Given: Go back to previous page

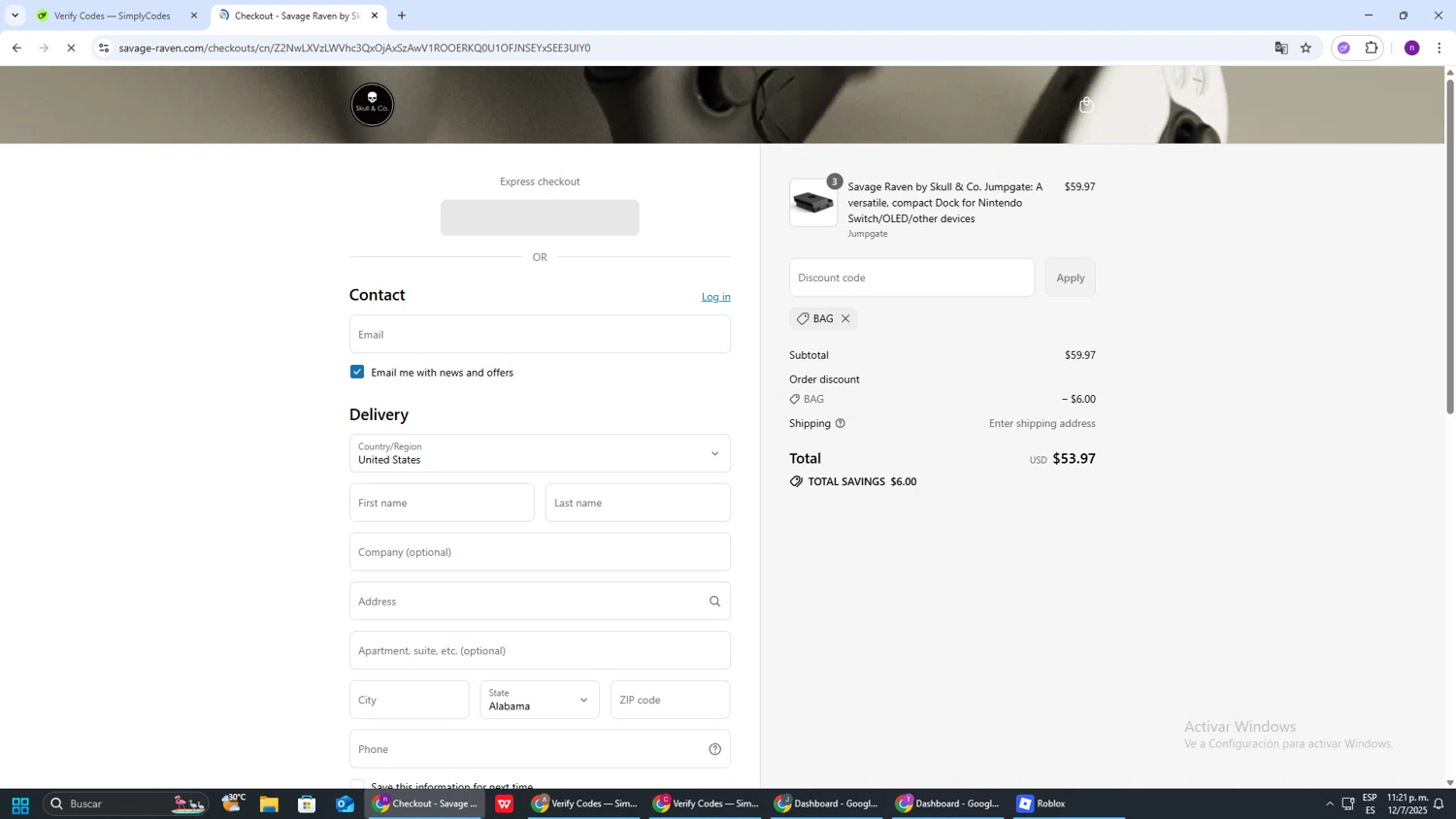Looking at the screenshot, I should tap(17, 48).
